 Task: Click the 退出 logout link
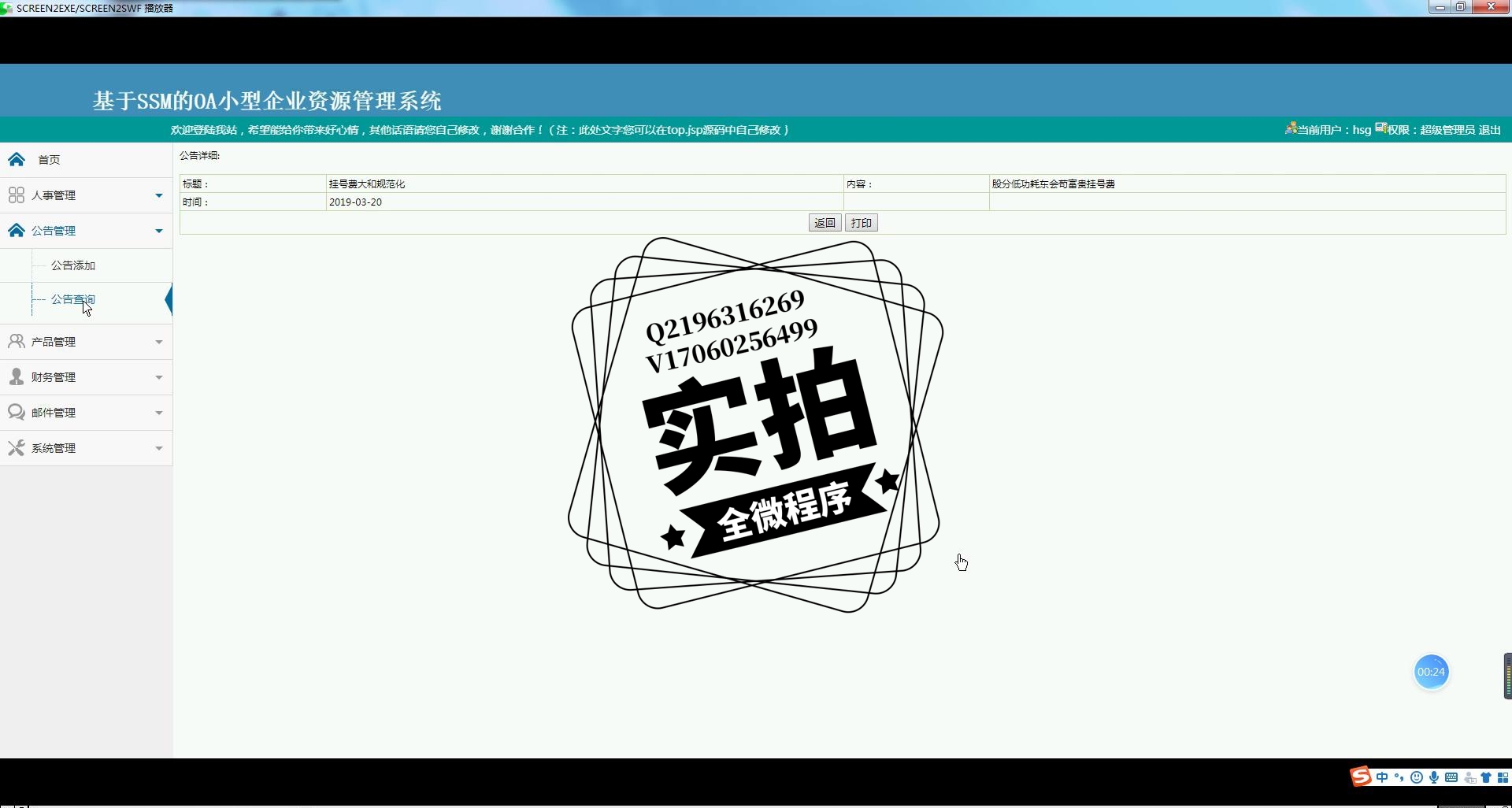point(1490,130)
